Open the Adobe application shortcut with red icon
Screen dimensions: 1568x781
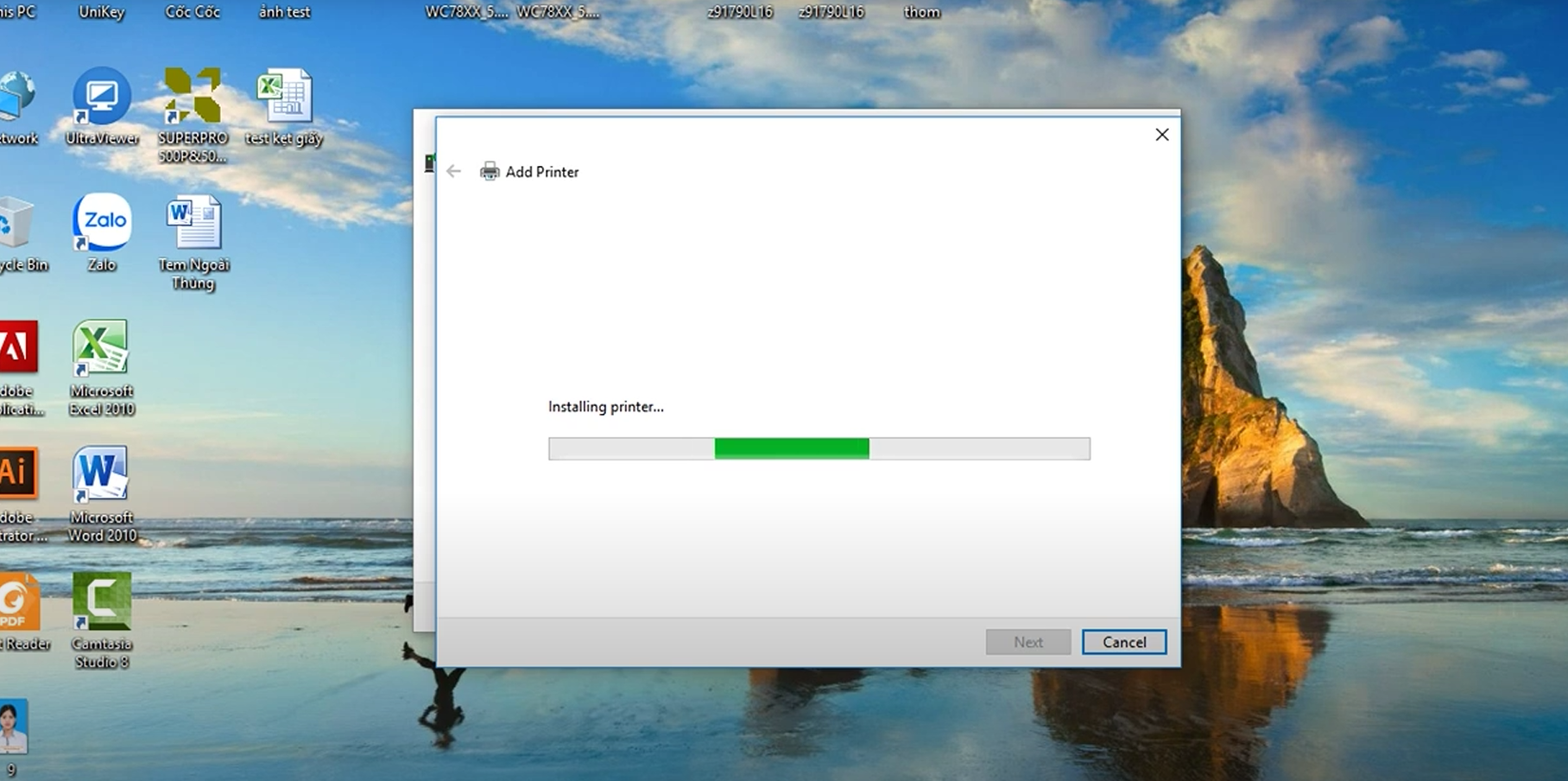(17, 349)
